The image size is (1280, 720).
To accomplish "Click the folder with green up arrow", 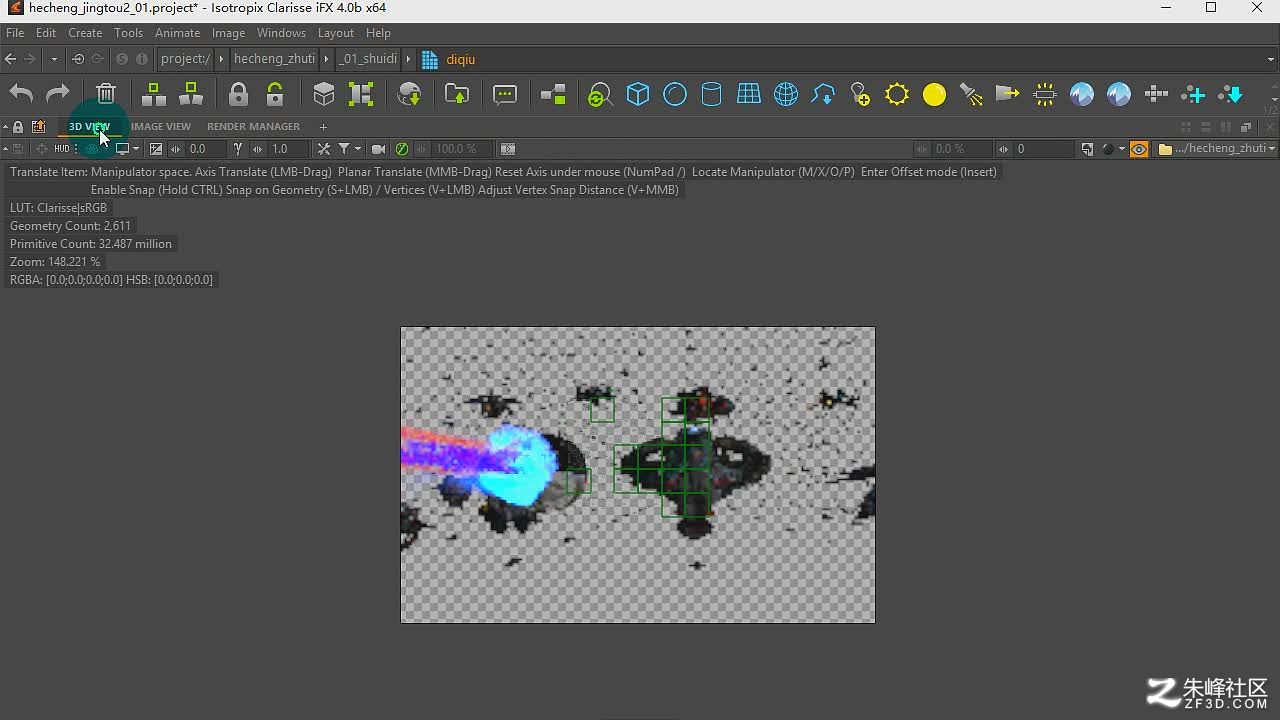I will (x=457, y=94).
